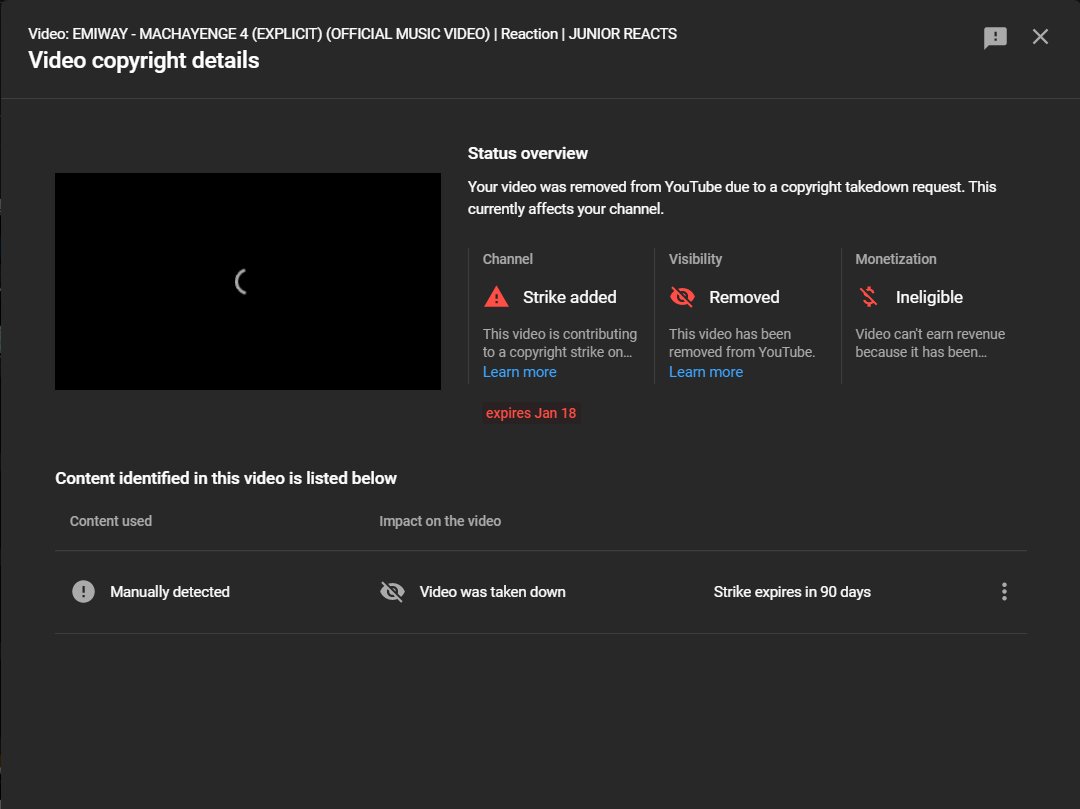
Task: Close the copyright details dialog
Action: (1040, 36)
